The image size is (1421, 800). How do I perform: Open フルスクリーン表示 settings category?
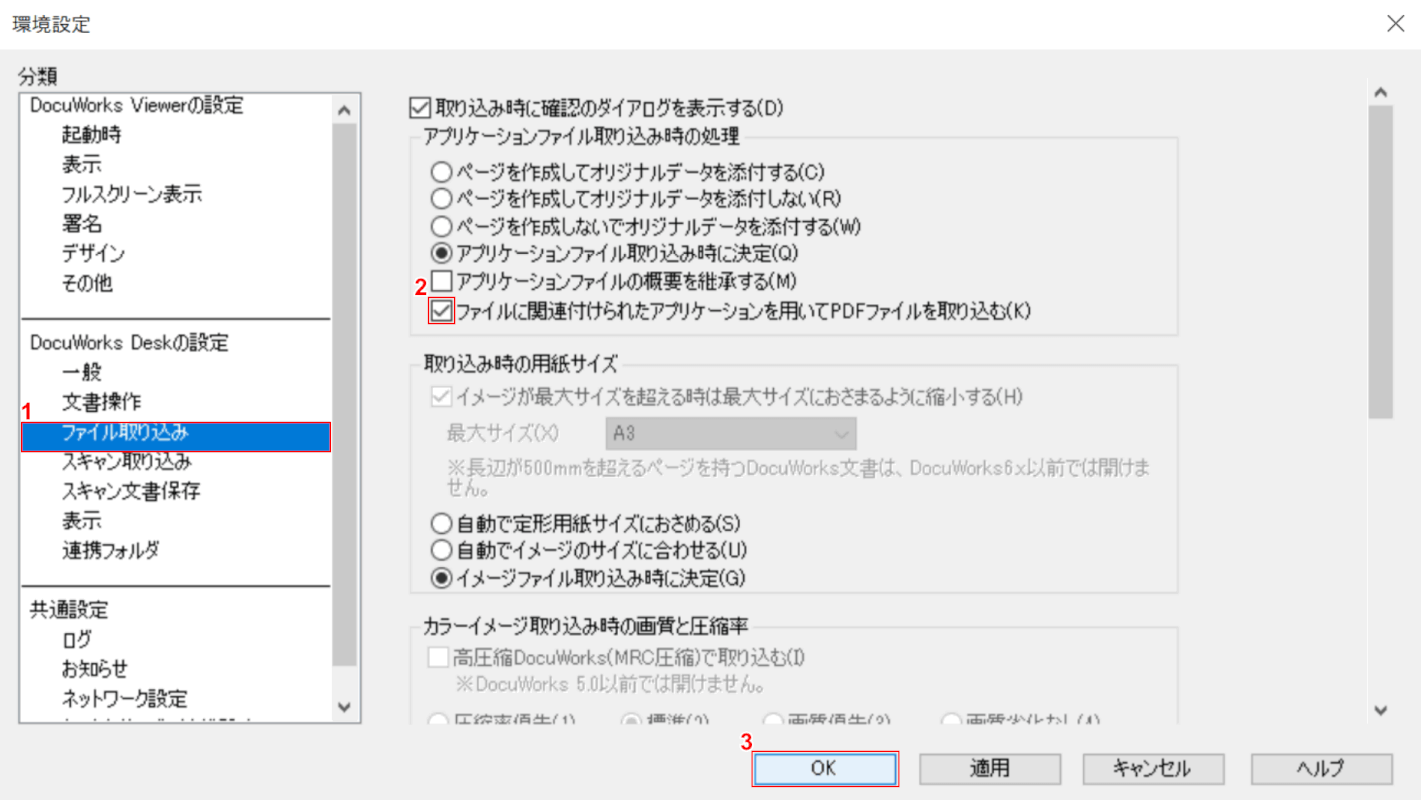[132, 194]
